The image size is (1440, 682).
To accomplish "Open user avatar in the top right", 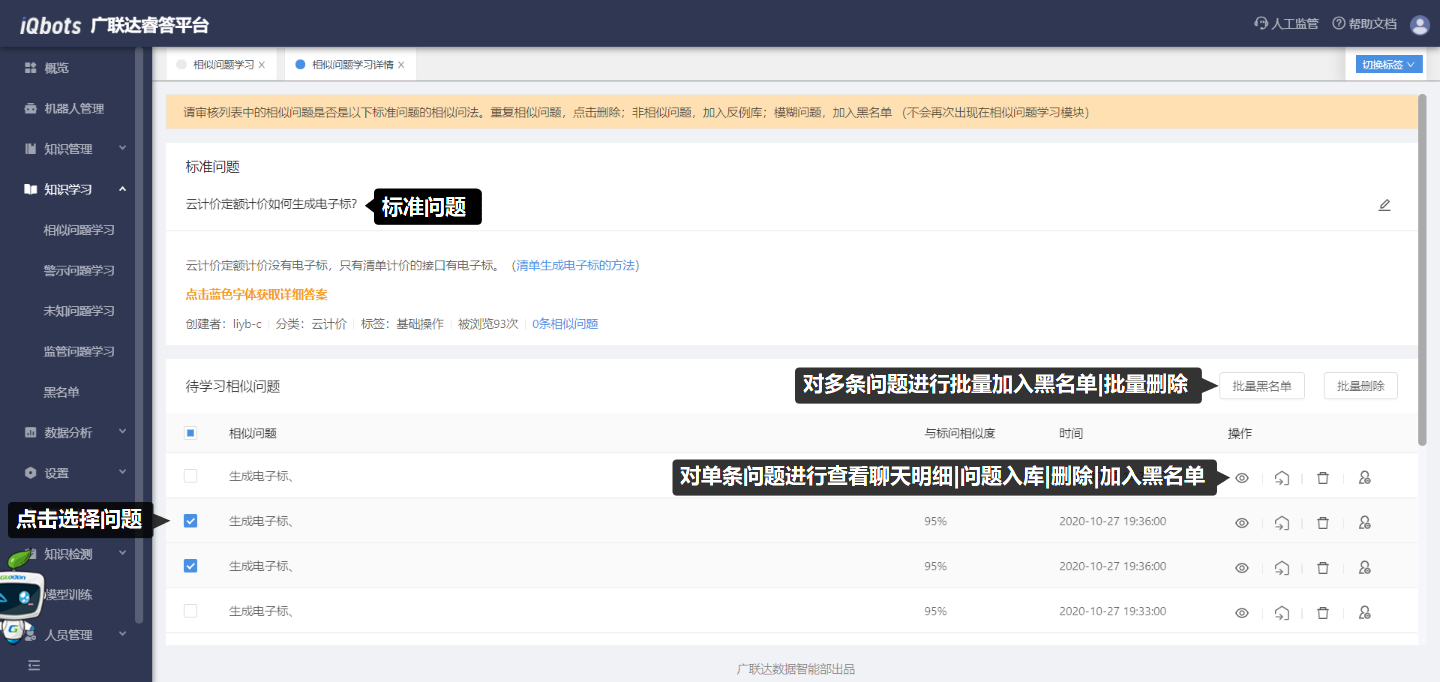I will point(1419,25).
